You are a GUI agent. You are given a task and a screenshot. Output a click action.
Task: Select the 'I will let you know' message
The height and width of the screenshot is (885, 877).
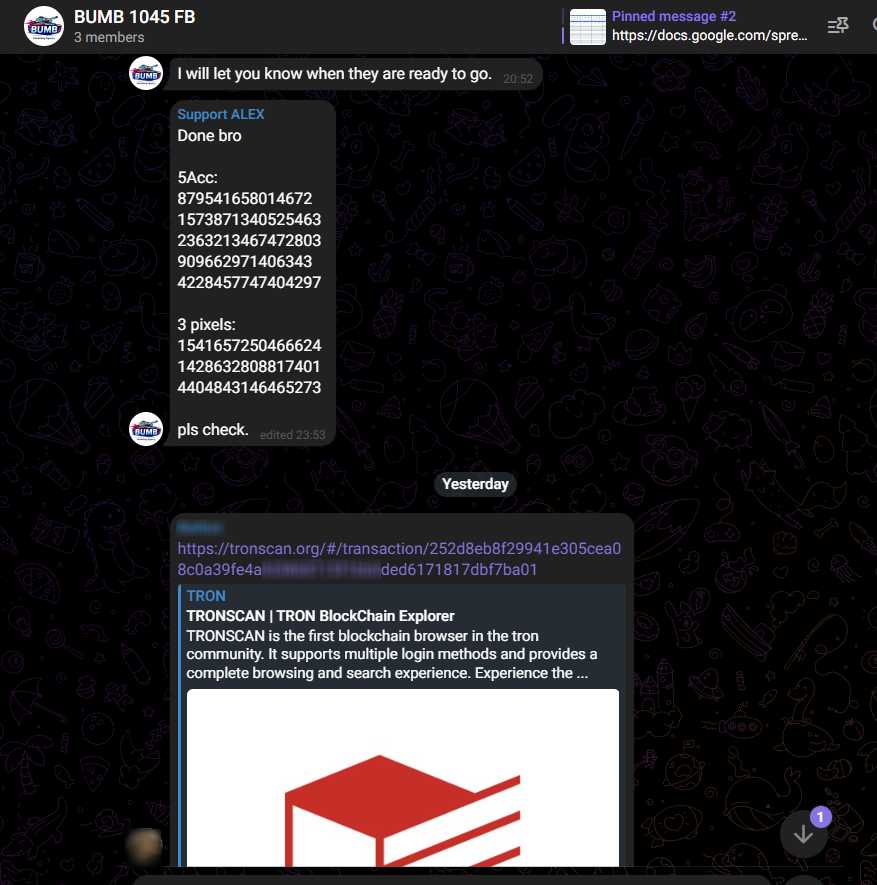tap(356, 74)
